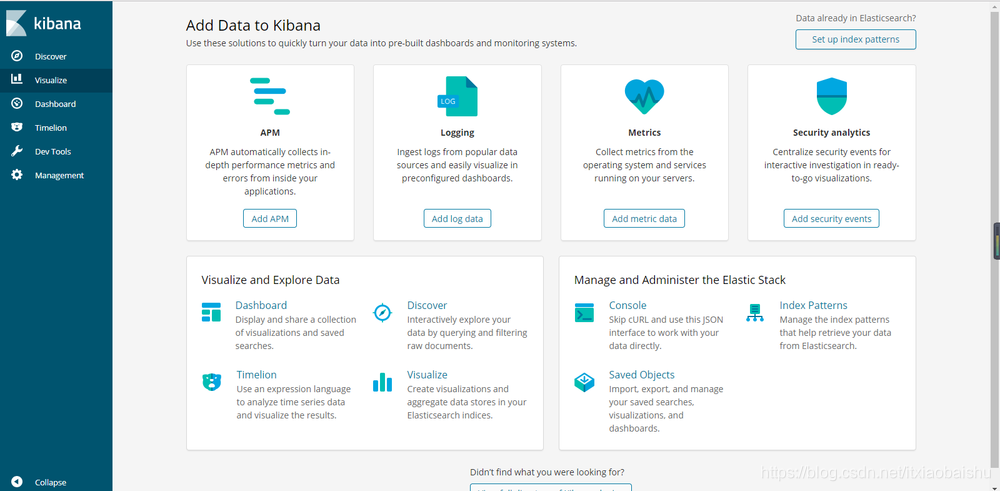Screen dimensions: 1000x491
Task: Click the Dashboard gauge icon in sidebar
Action: (x=17, y=103)
